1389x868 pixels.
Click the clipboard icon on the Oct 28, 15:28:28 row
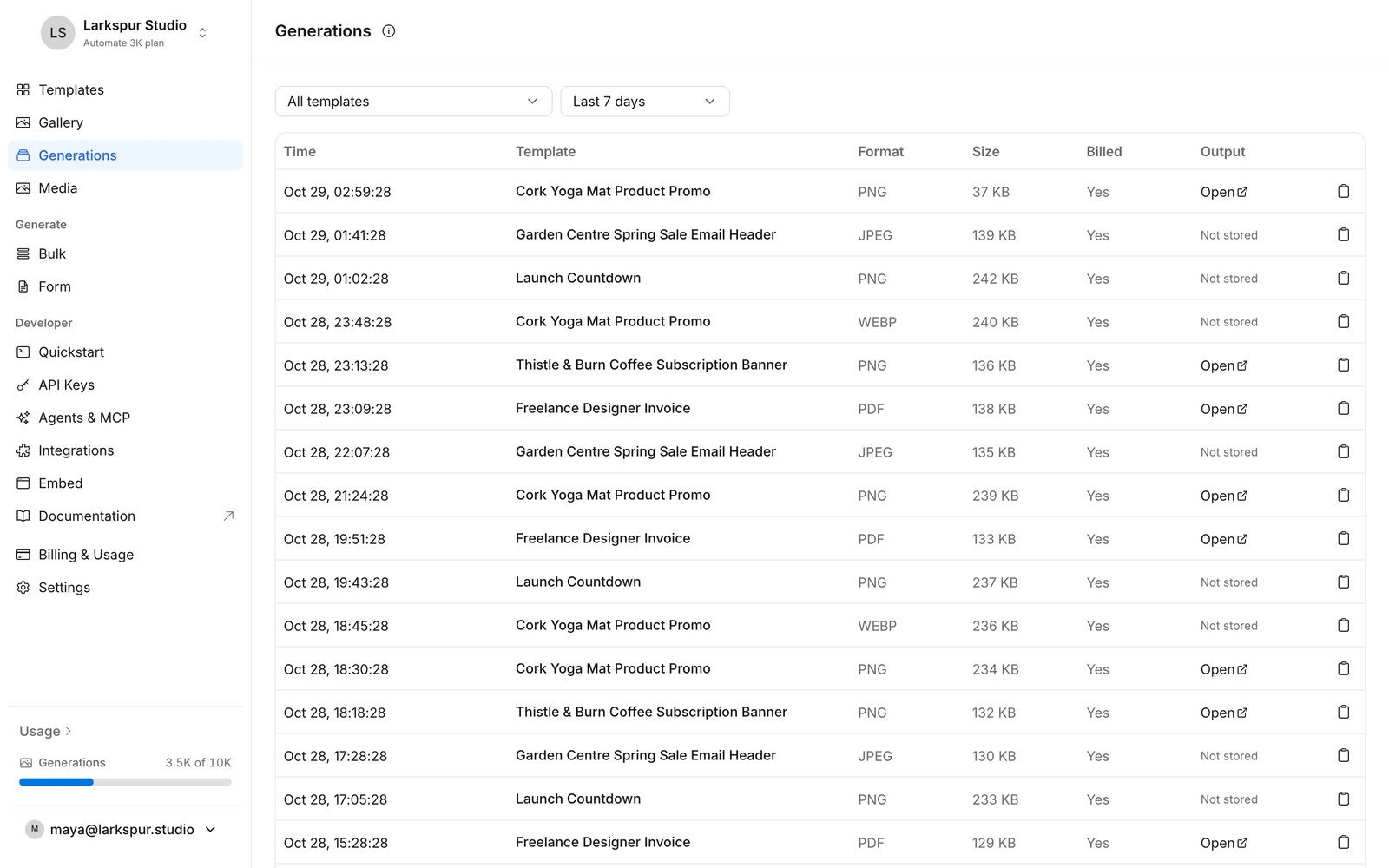click(1343, 843)
